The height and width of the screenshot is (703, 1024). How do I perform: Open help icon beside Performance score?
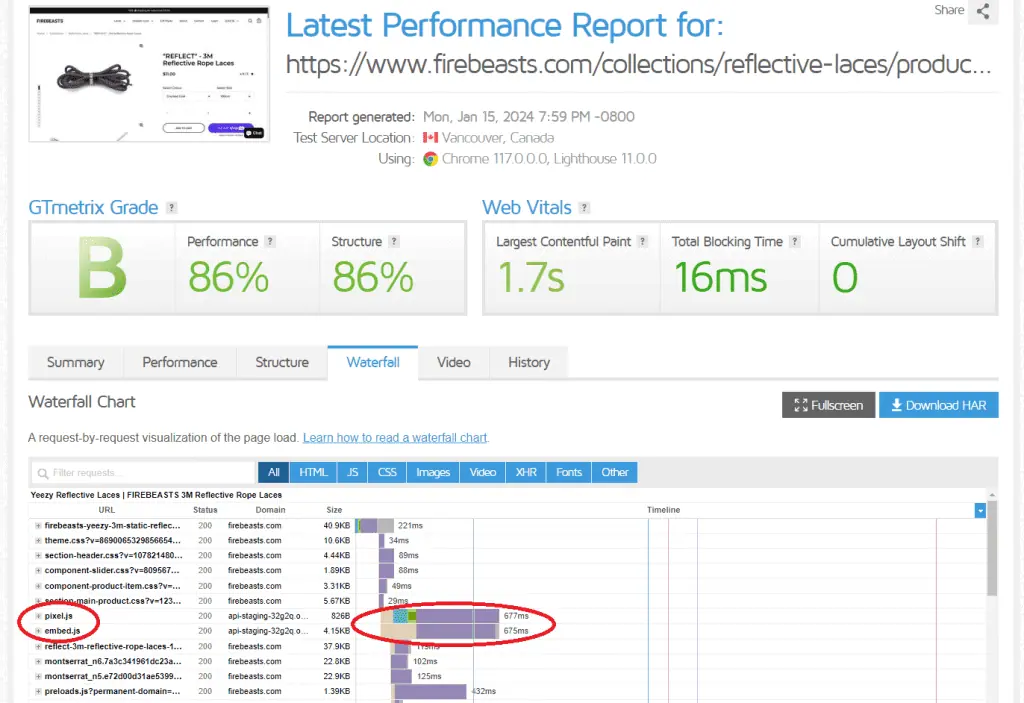click(270, 242)
